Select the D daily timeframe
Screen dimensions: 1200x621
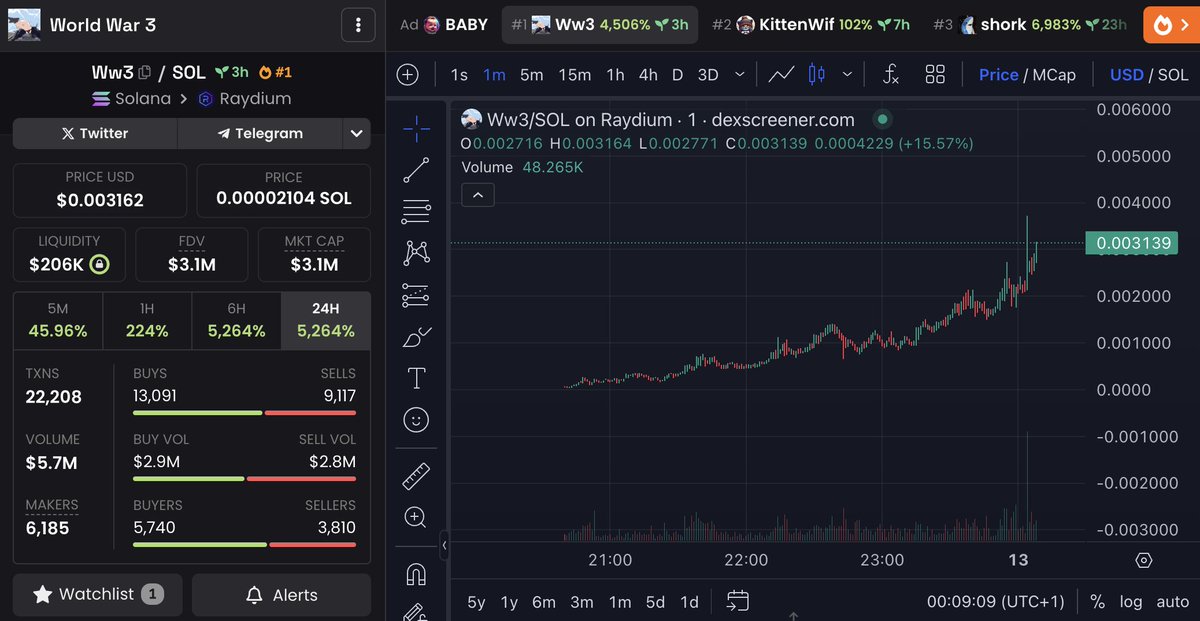[x=677, y=75]
